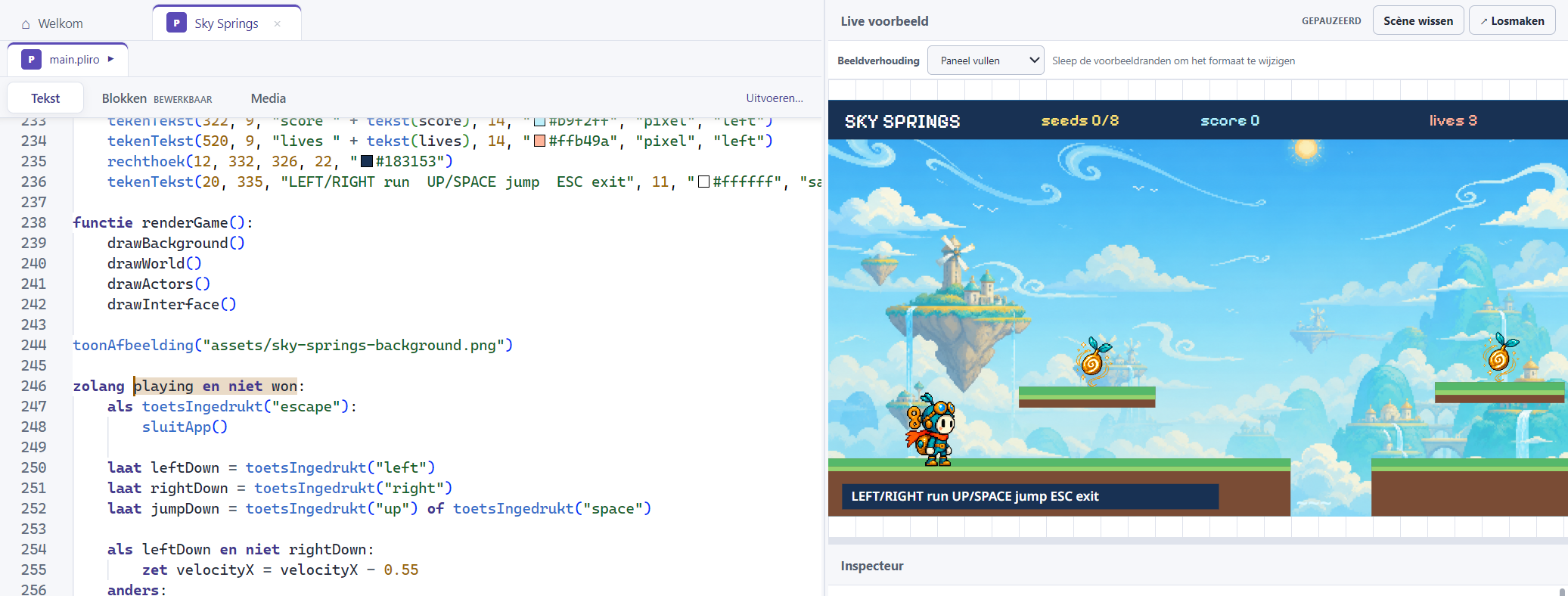Click the GEPAUZEERD status label
The height and width of the screenshot is (596, 1568).
click(x=1331, y=21)
